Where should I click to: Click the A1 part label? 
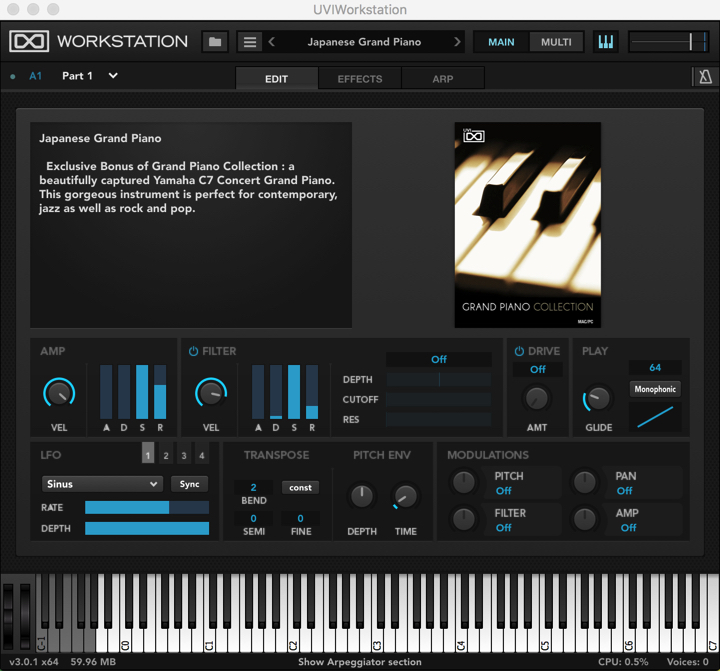coord(35,76)
